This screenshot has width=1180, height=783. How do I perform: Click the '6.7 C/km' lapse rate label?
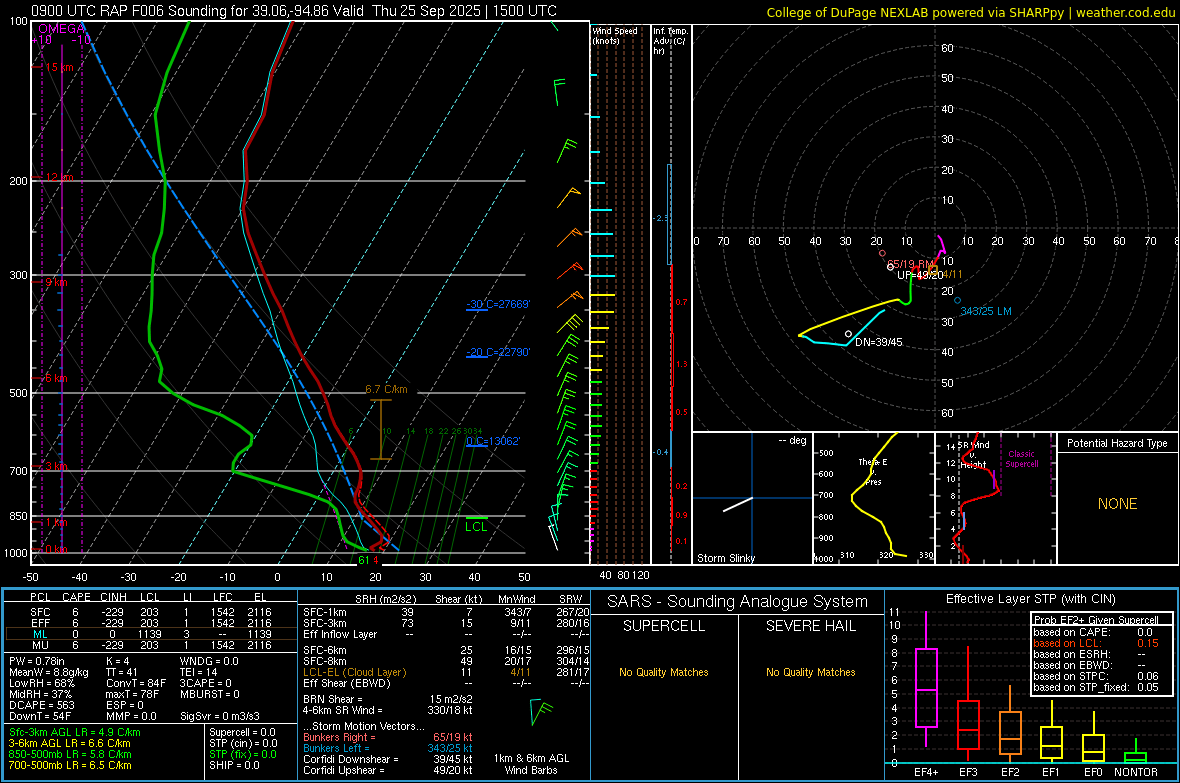click(386, 389)
